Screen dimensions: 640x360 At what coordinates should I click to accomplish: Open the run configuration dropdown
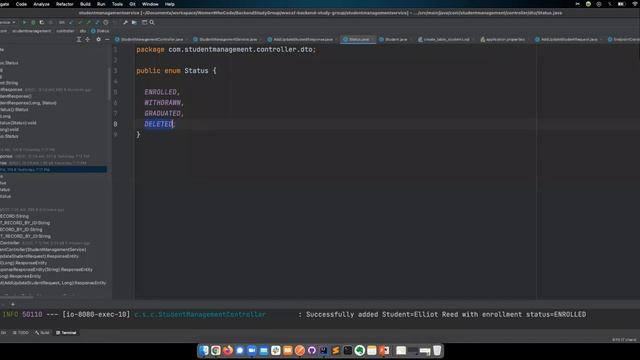click(8, 22)
